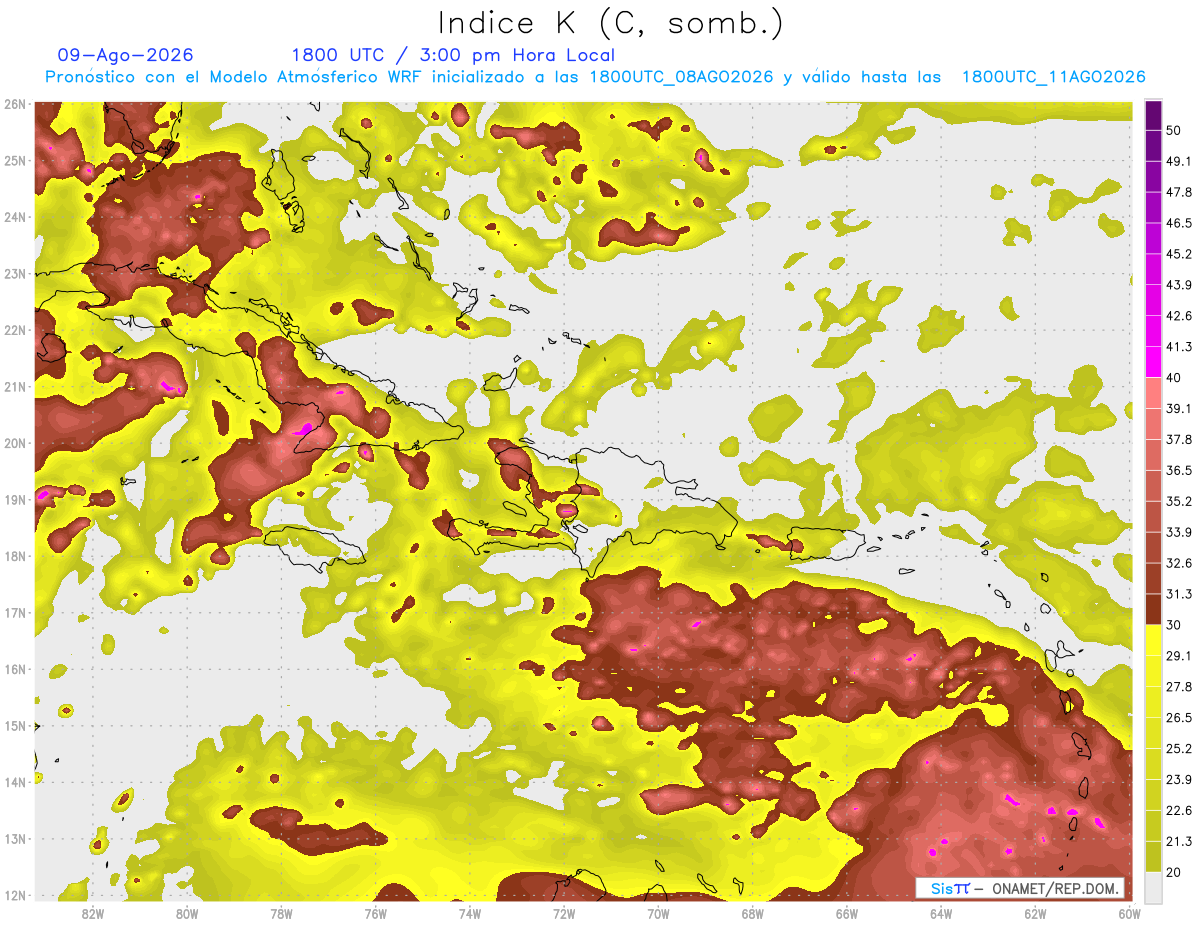Click the 25N latitude label
This screenshot has width=1200, height=927.
coord(15,160)
